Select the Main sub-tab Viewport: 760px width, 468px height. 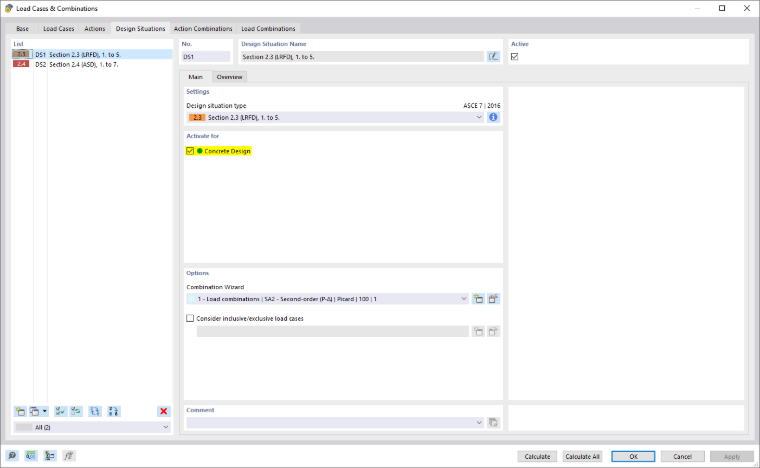(x=195, y=77)
